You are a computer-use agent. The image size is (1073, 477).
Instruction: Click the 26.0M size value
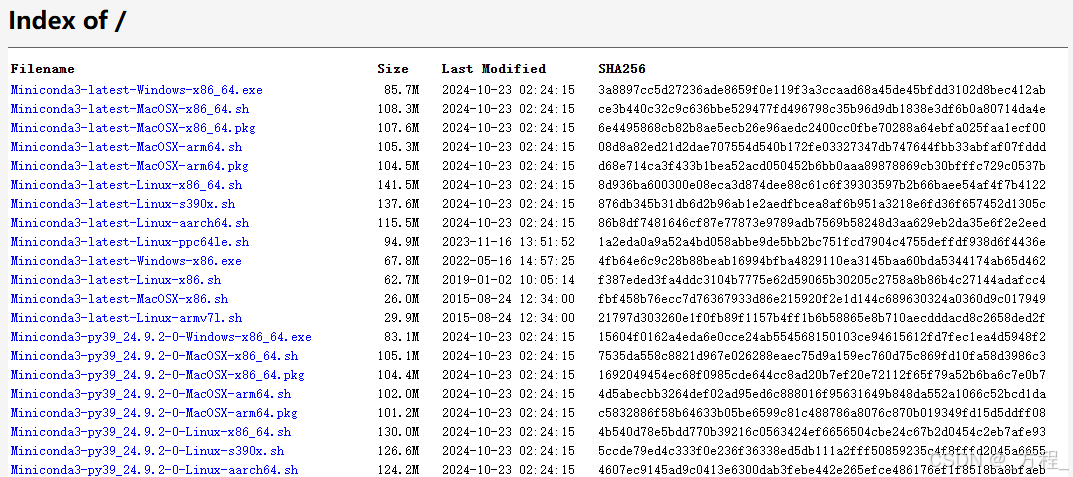(402, 299)
